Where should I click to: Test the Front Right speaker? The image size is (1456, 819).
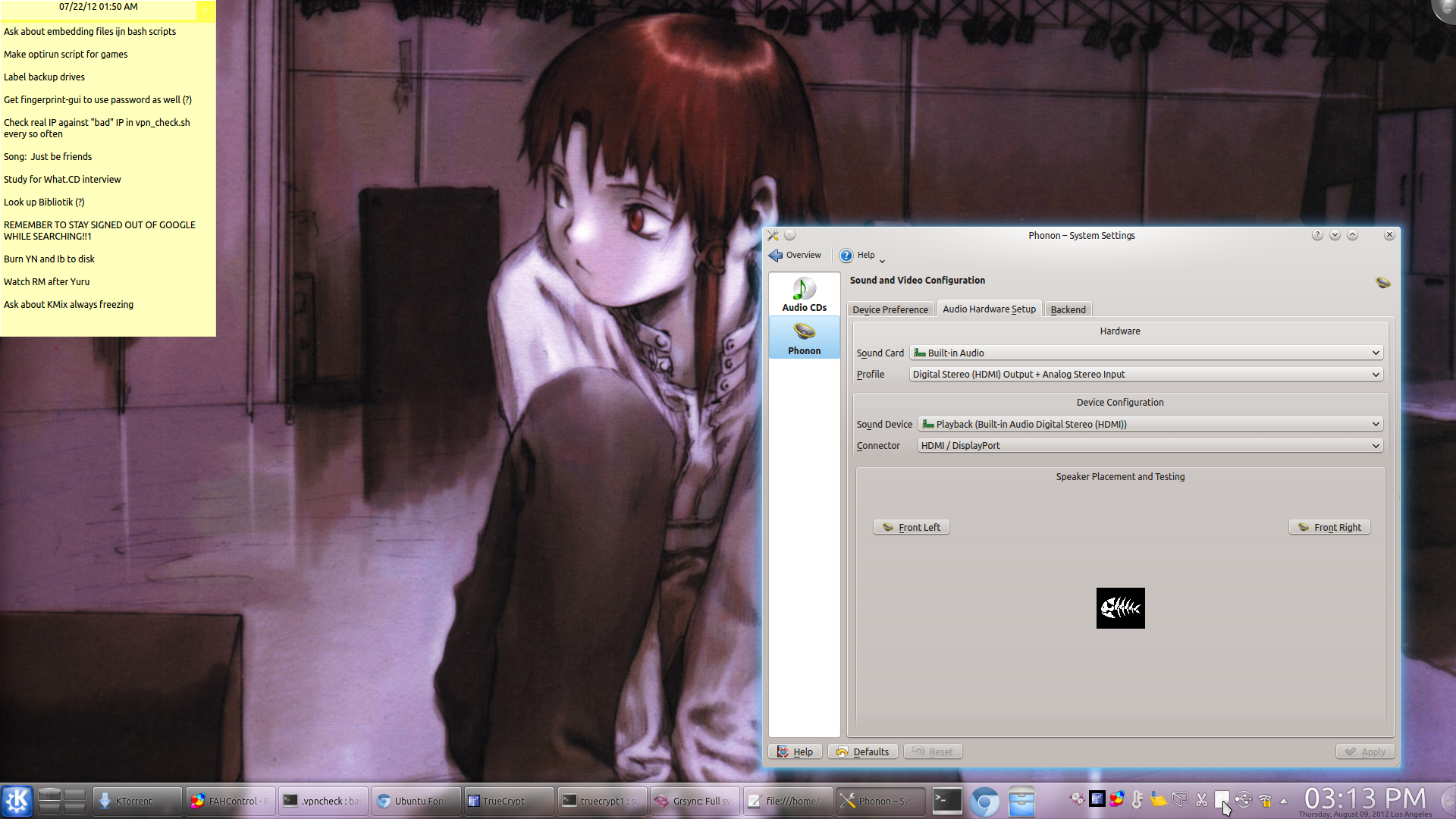[x=1329, y=527]
